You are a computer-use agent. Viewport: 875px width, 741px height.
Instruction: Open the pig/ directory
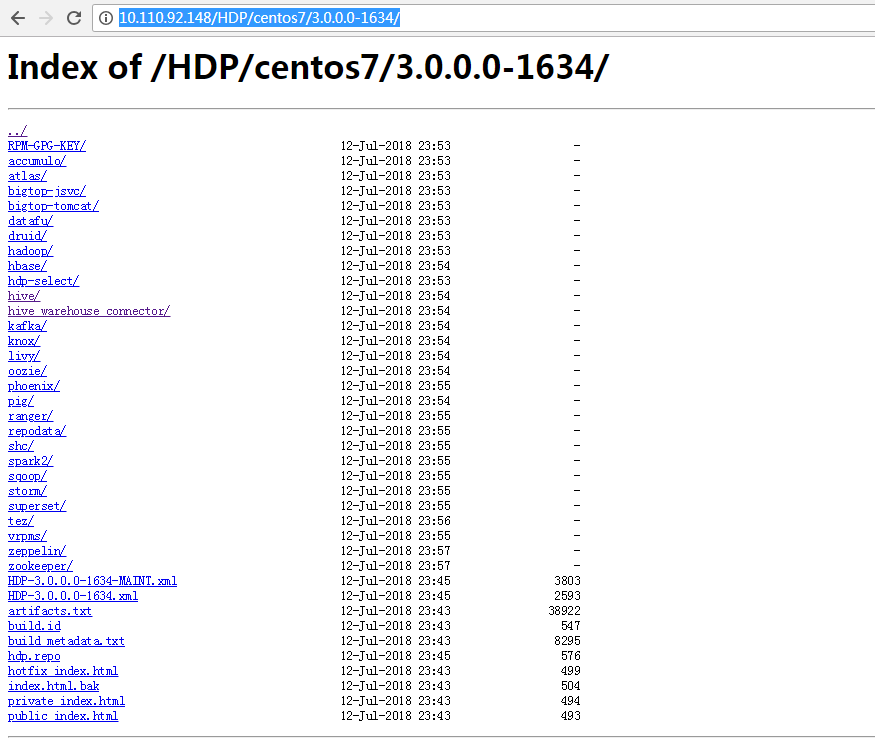point(21,401)
